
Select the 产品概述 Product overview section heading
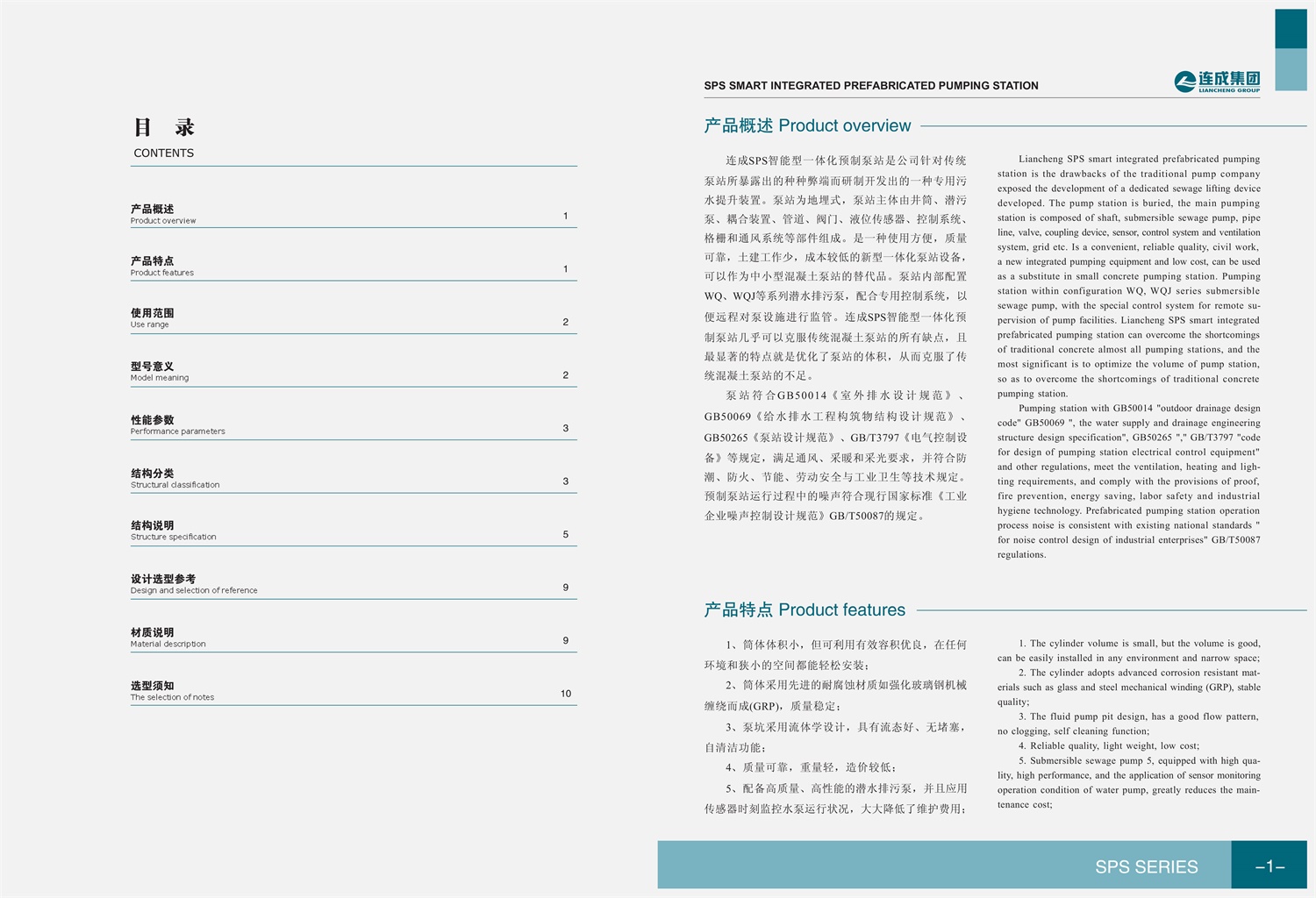tap(807, 125)
